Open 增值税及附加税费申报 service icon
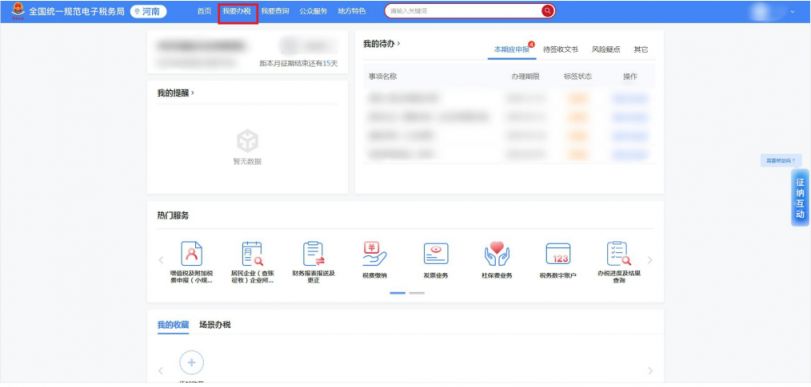Viewport: 811px width, 387px height. (x=191, y=254)
